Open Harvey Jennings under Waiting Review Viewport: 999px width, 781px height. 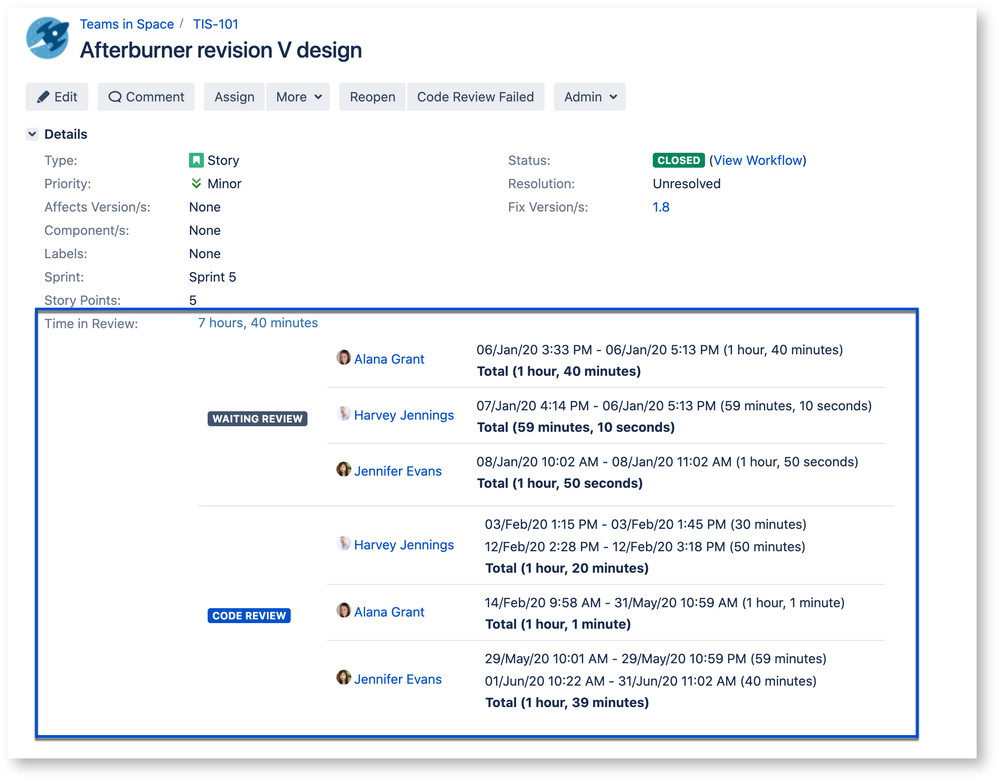[x=404, y=415]
